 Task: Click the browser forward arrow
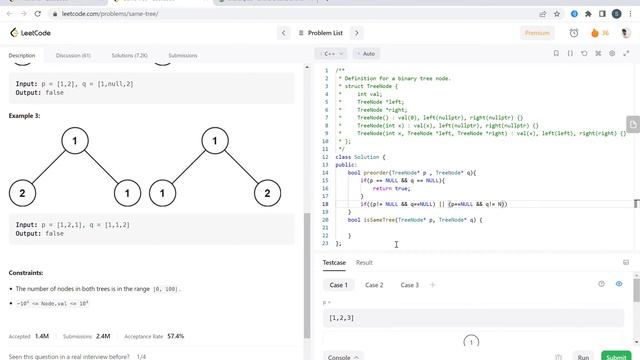coord(24,14)
